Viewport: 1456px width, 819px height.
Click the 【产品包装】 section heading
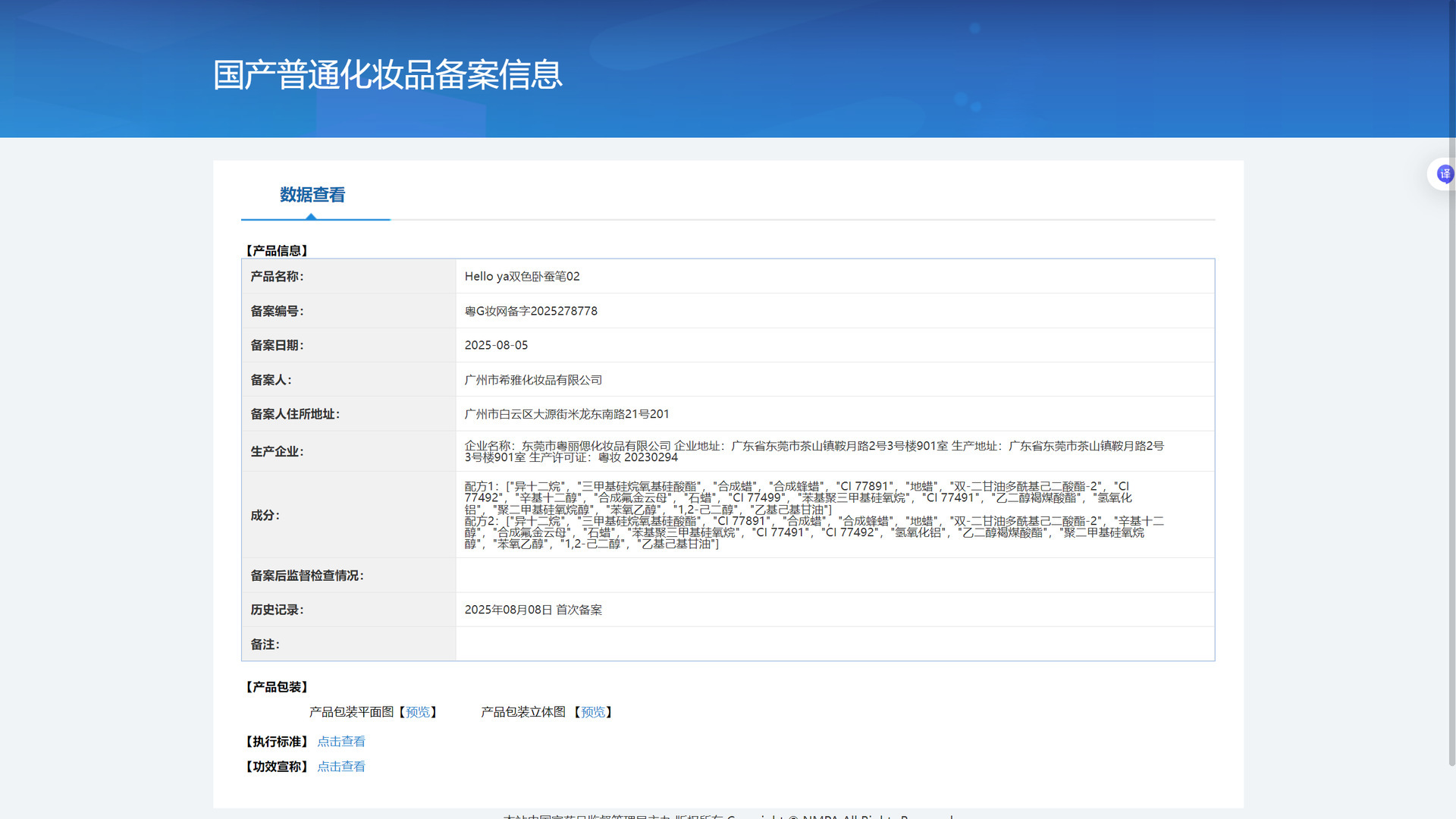coord(277,687)
